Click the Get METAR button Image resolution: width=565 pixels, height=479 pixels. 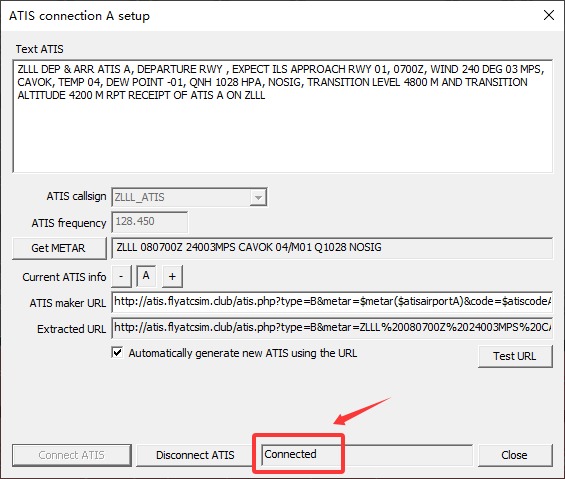point(59,248)
